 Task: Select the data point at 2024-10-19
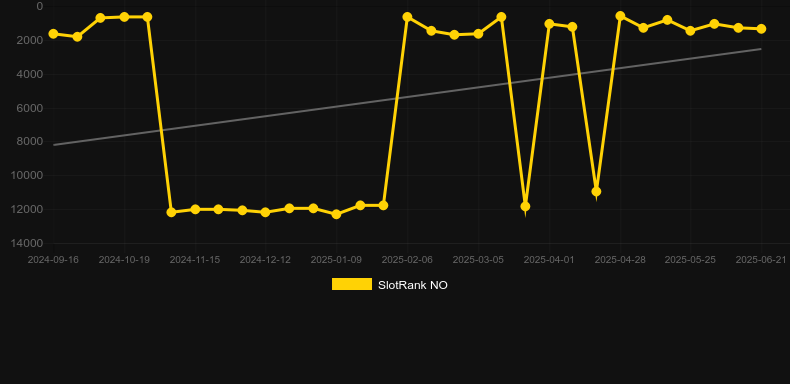[x=124, y=17]
